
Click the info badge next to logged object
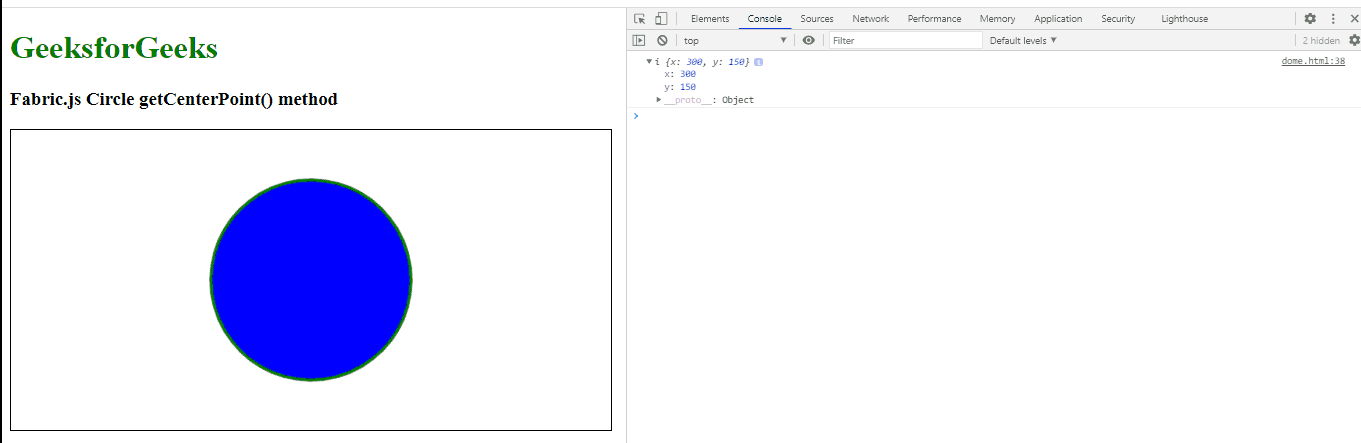pos(759,62)
